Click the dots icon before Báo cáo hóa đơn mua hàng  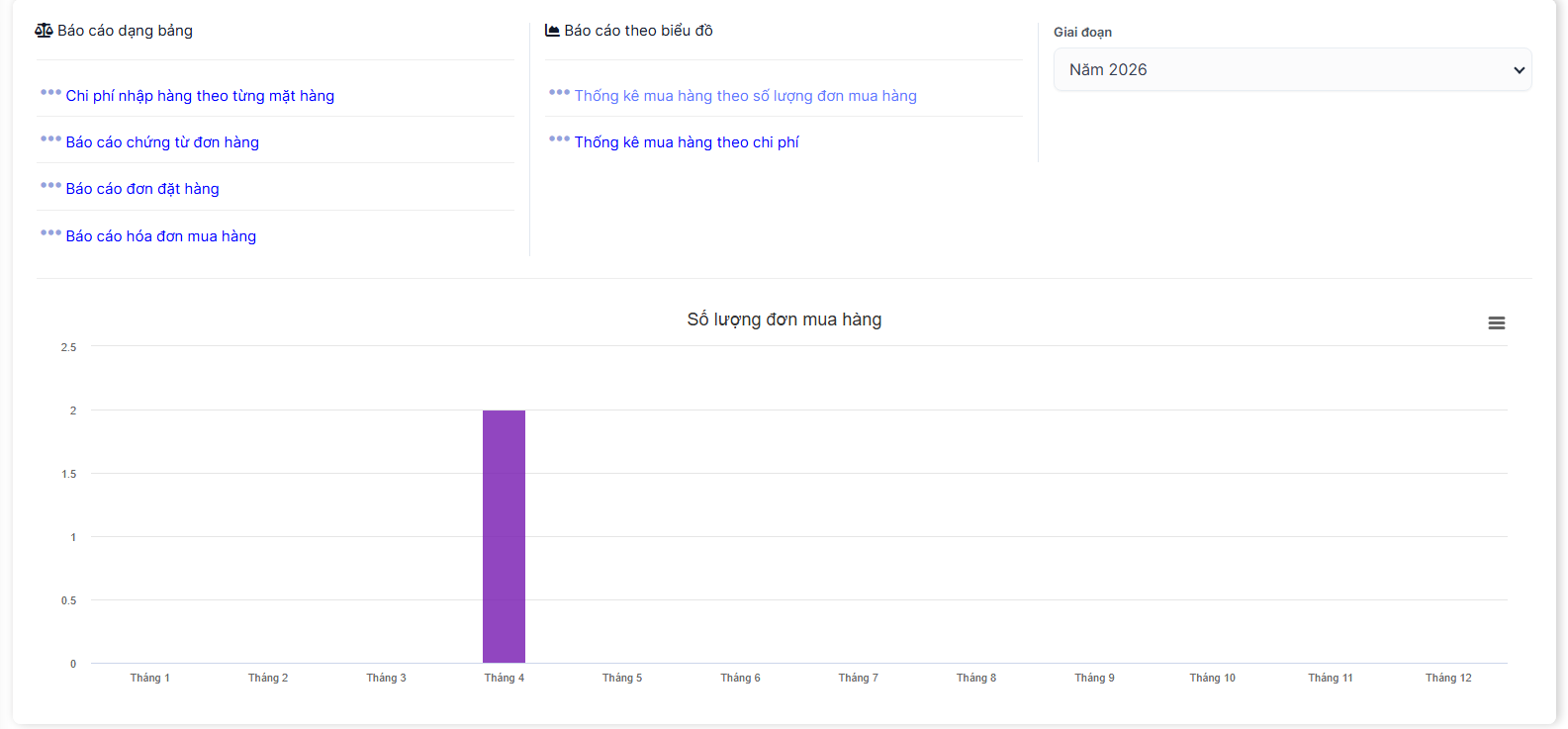tap(50, 233)
